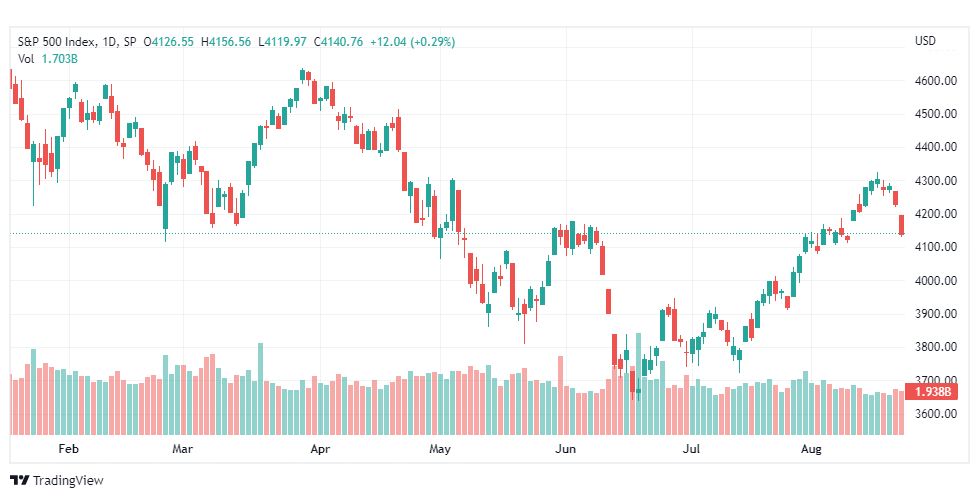Click the late-March peak candle near 4630
The width and height of the screenshot is (979, 498).
(x=302, y=76)
